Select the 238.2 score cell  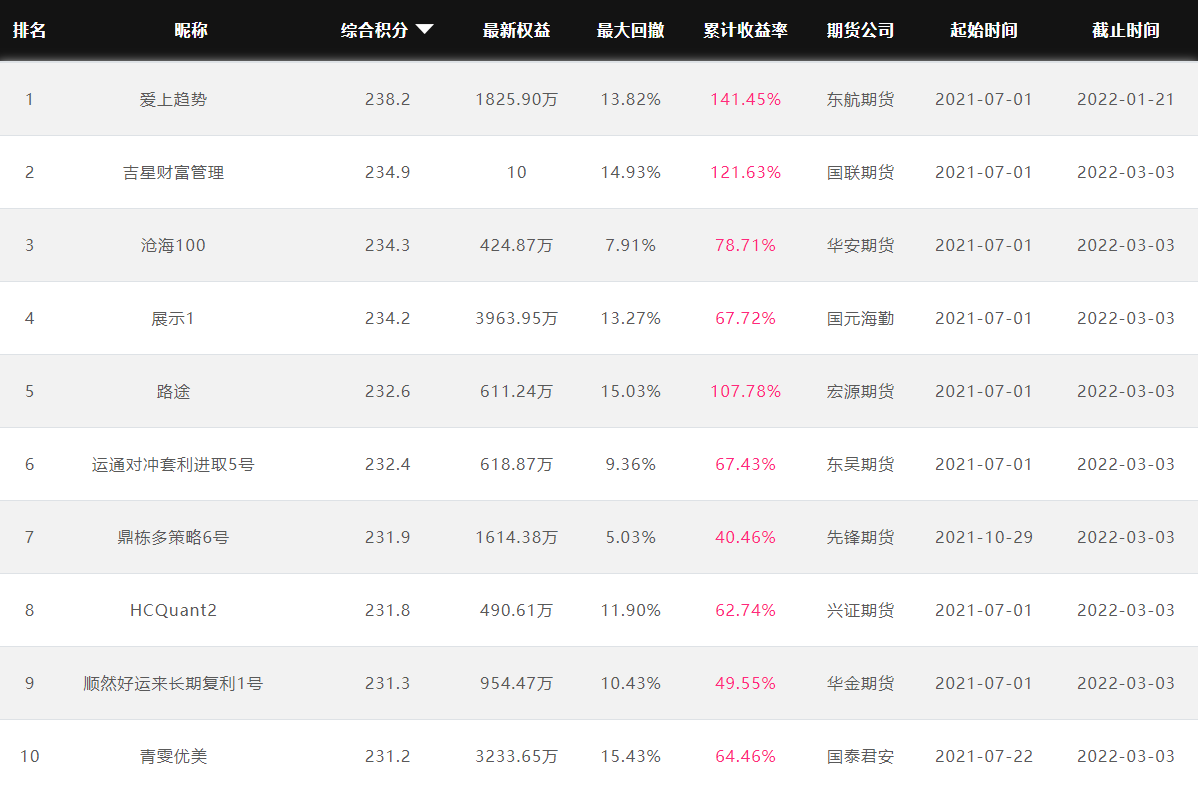point(387,99)
